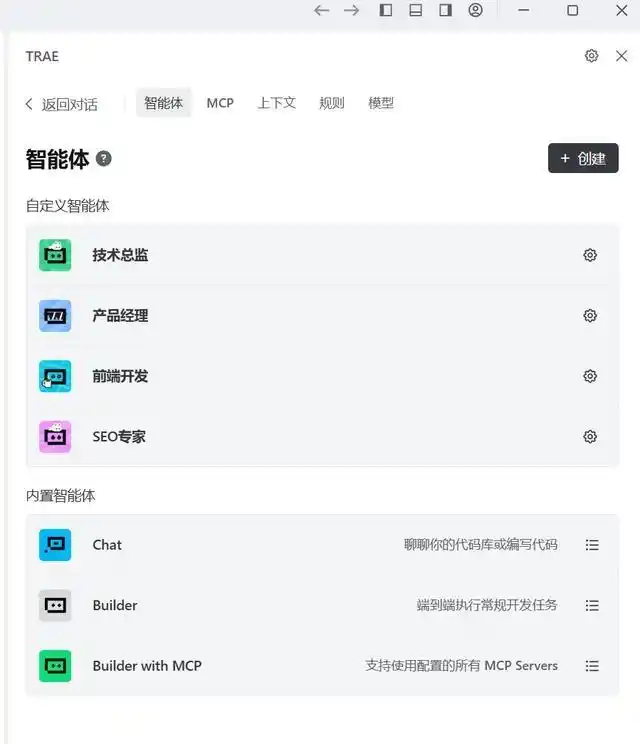The width and height of the screenshot is (640, 744).
Task: Click description 支持使用配置的所有 MCP Servers
Action: 461,666
